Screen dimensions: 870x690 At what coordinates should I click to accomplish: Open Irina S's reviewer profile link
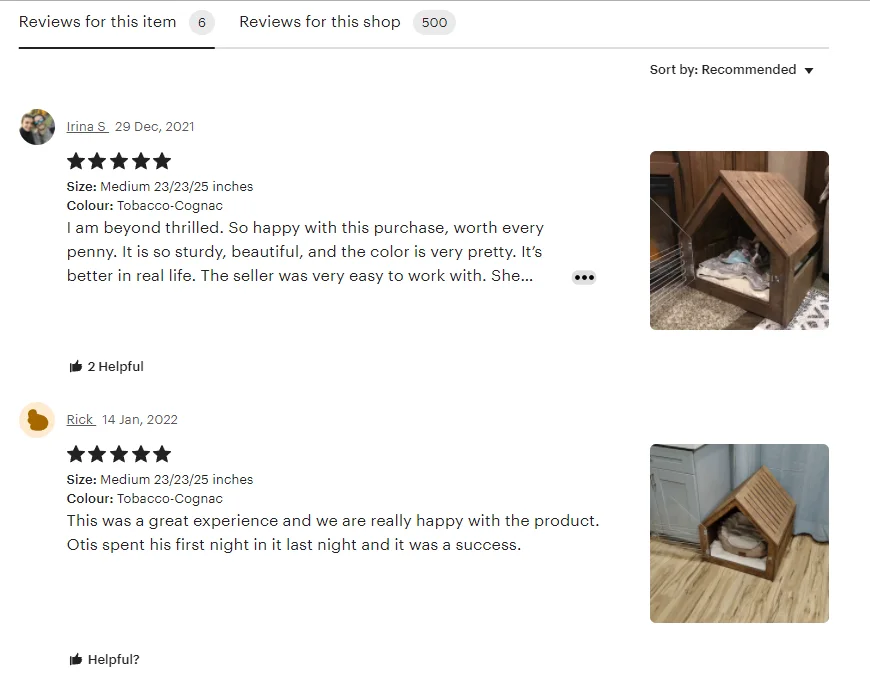tap(86, 126)
